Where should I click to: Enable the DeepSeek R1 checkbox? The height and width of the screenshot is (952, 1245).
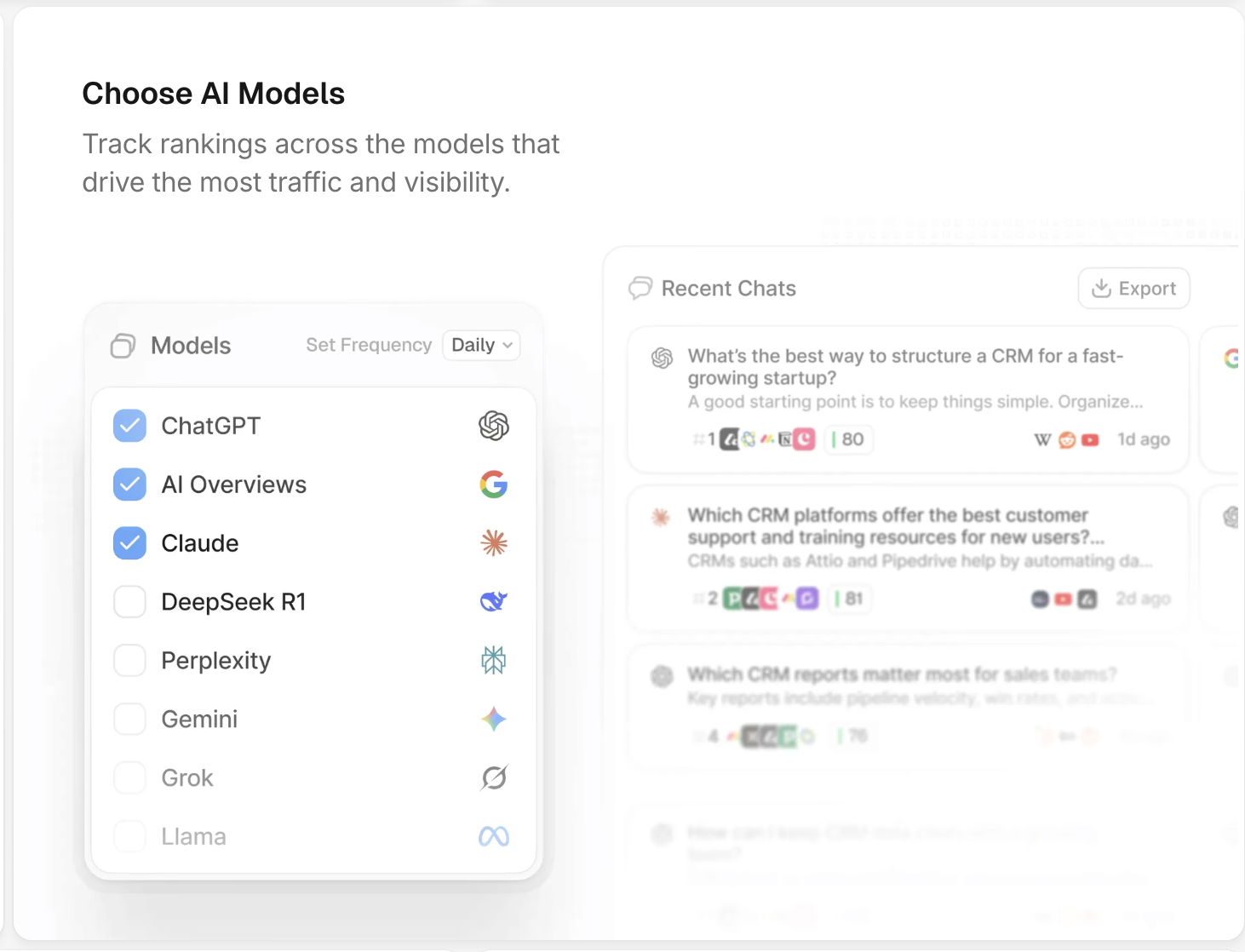(x=129, y=602)
